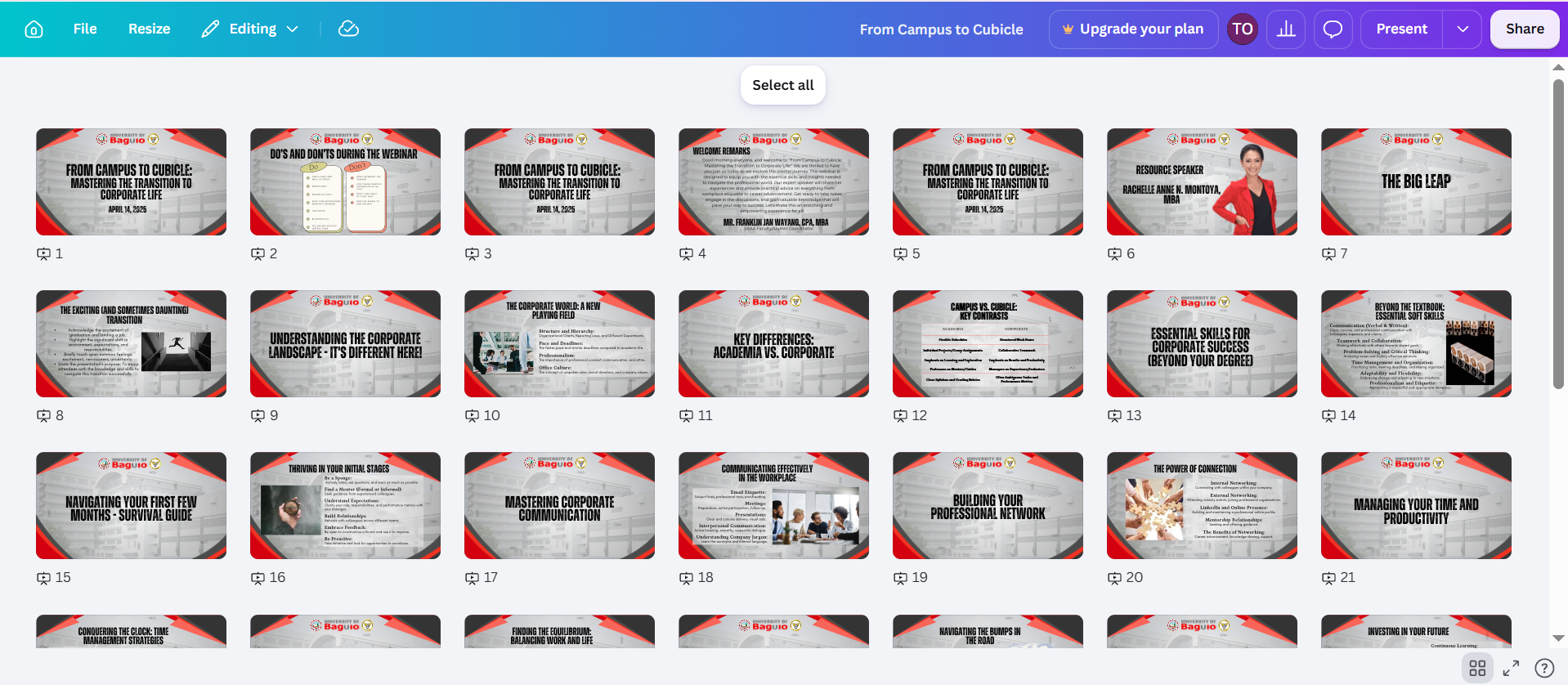Expand the Present options chevron

tap(1463, 29)
